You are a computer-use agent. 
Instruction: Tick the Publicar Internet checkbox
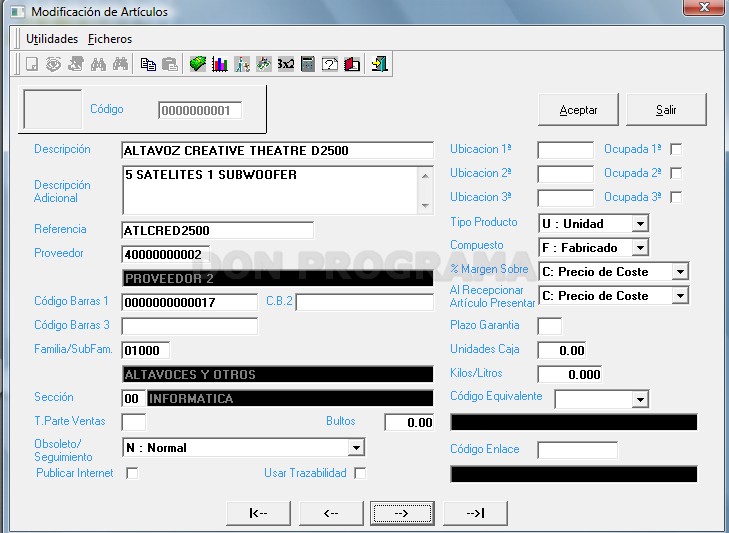(132, 473)
